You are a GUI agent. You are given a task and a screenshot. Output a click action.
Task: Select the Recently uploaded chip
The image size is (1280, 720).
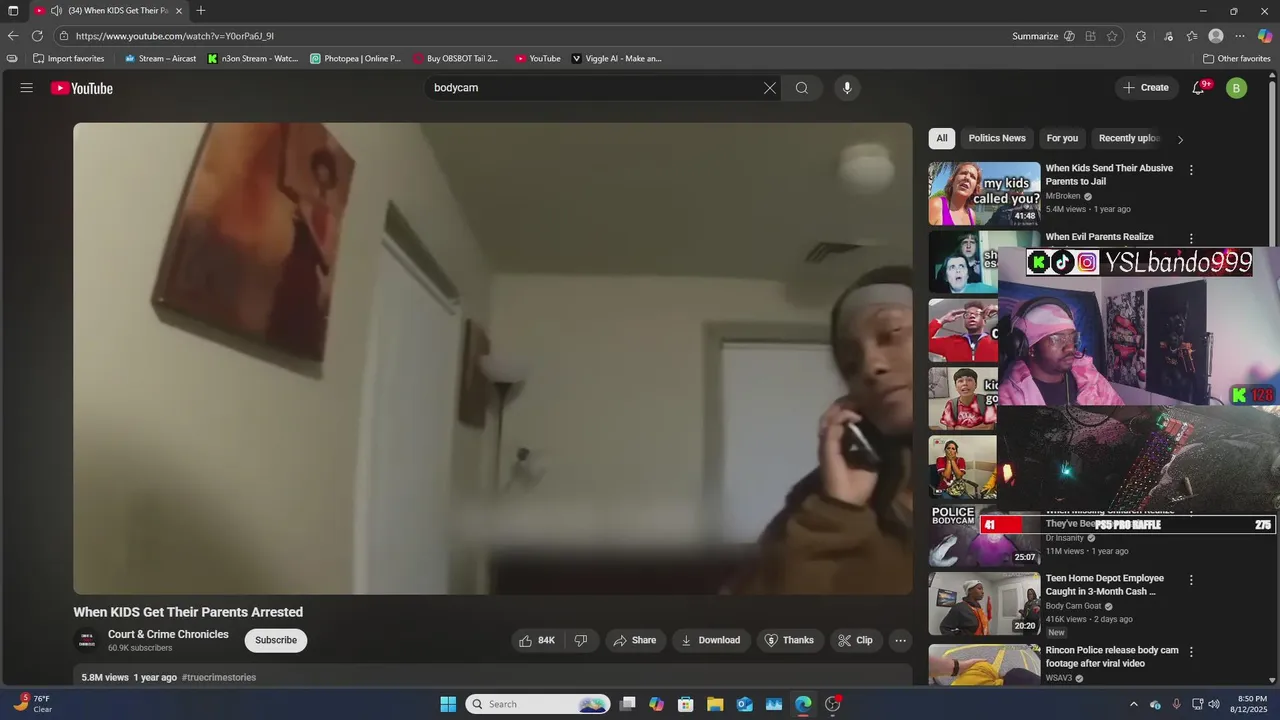tap(1129, 139)
